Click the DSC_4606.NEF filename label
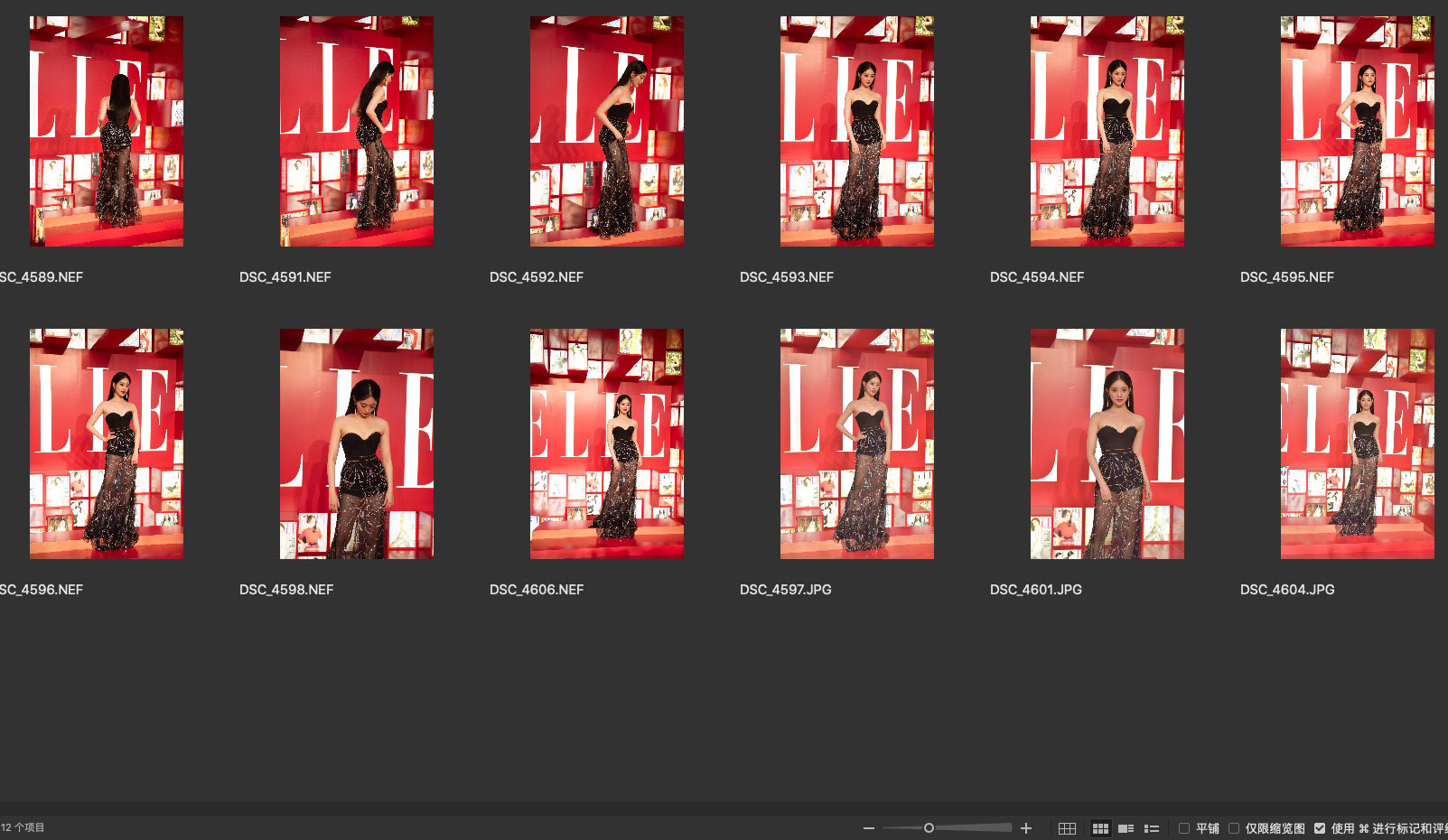Image resolution: width=1448 pixels, height=840 pixels. click(537, 590)
